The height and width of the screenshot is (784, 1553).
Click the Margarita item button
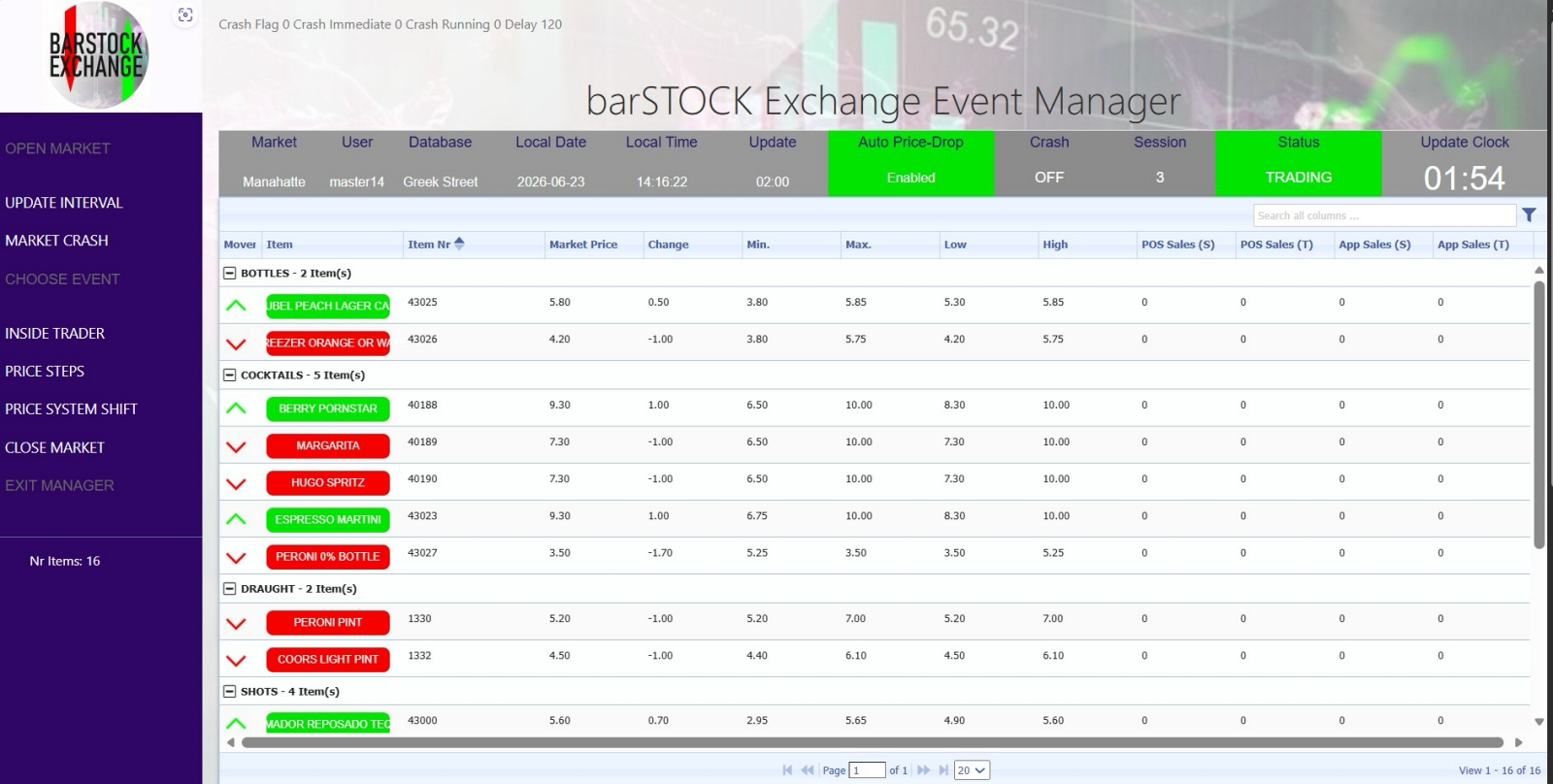pyautogui.click(x=328, y=446)
